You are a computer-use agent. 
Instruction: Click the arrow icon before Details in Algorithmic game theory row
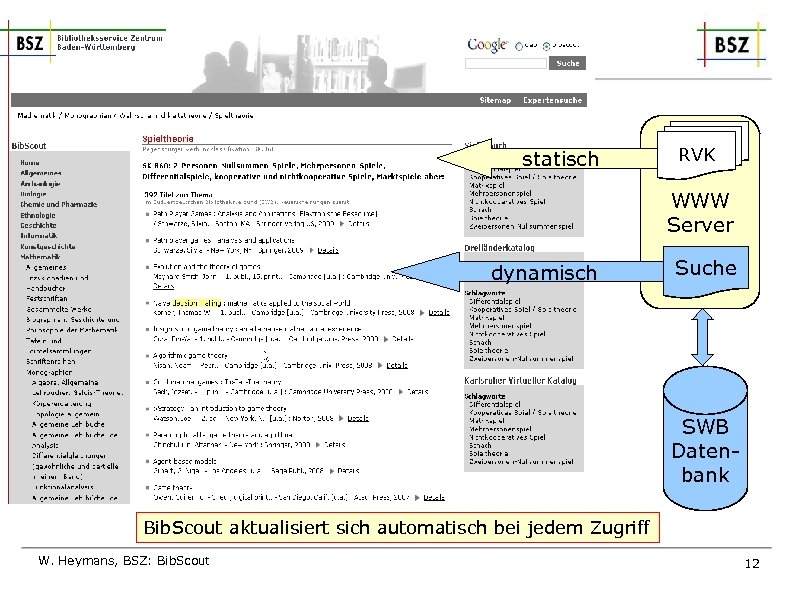380,365
